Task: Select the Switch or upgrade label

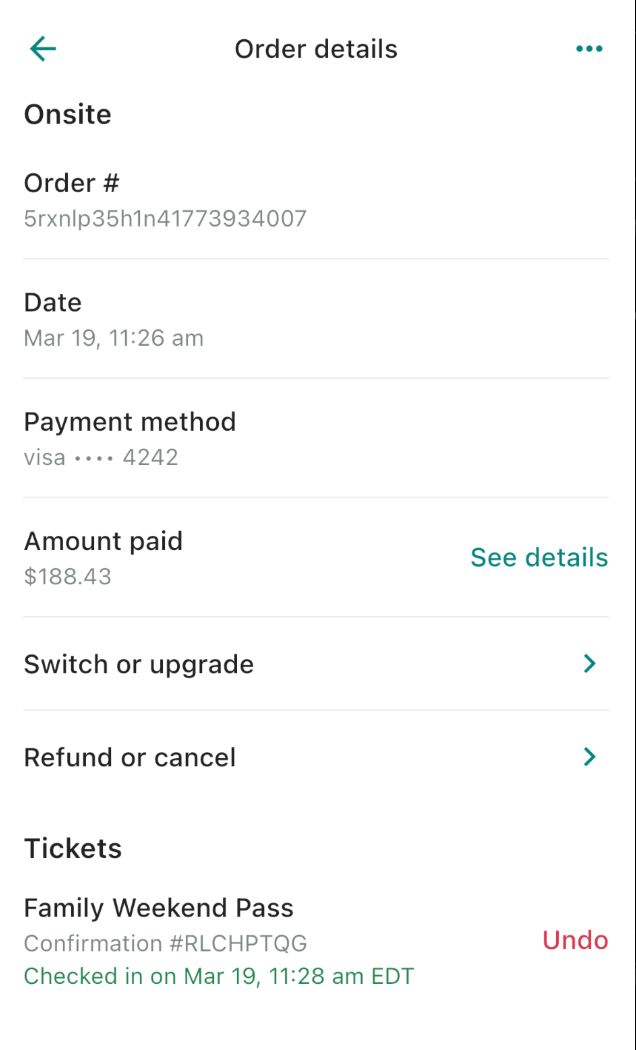Action: [139, 664]
